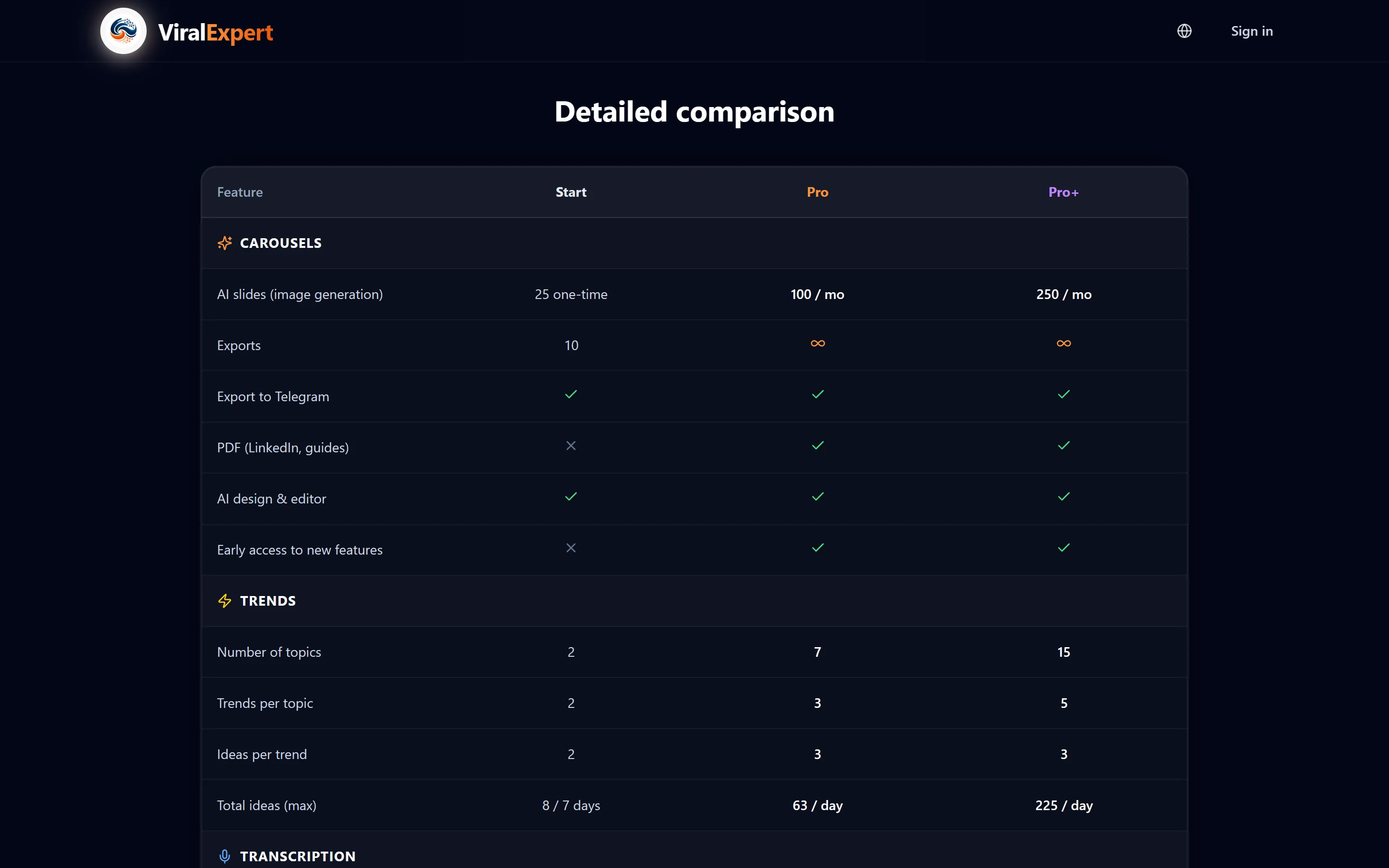The image size is (1389, 868).
Task: Click the Feature column header
Action: [x=240, y=192]
